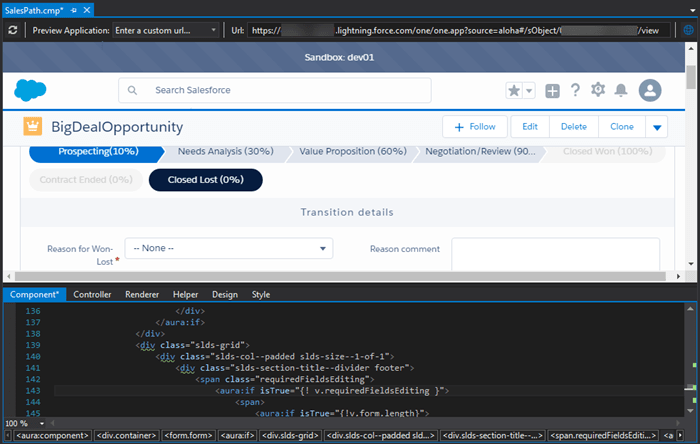The width and height of the screenshot is (700, 444).
Task: Click the div.container breadcrumb
Action: [x=127, y=436]
